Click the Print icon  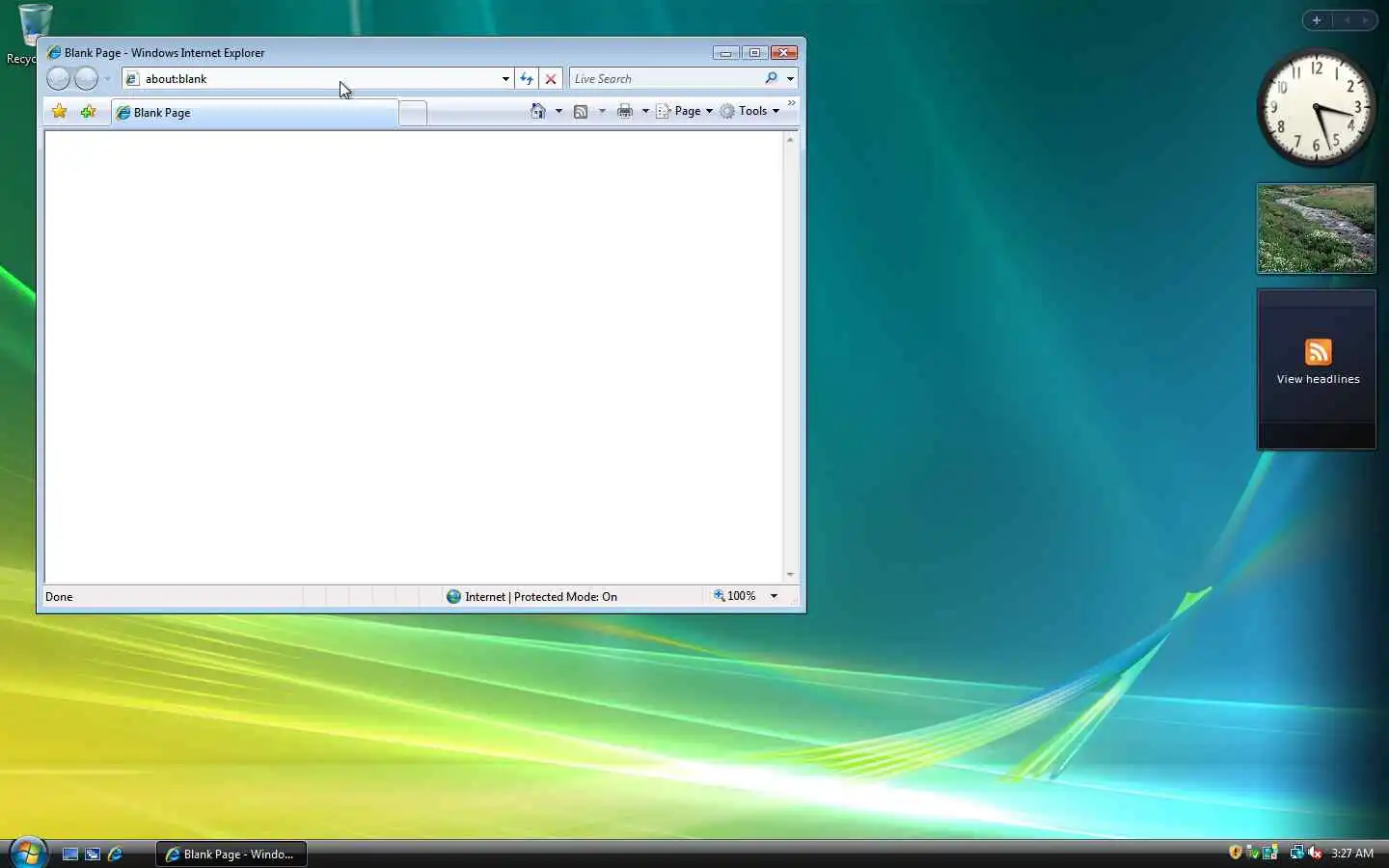pyautogui.click(x=625, y=111)
